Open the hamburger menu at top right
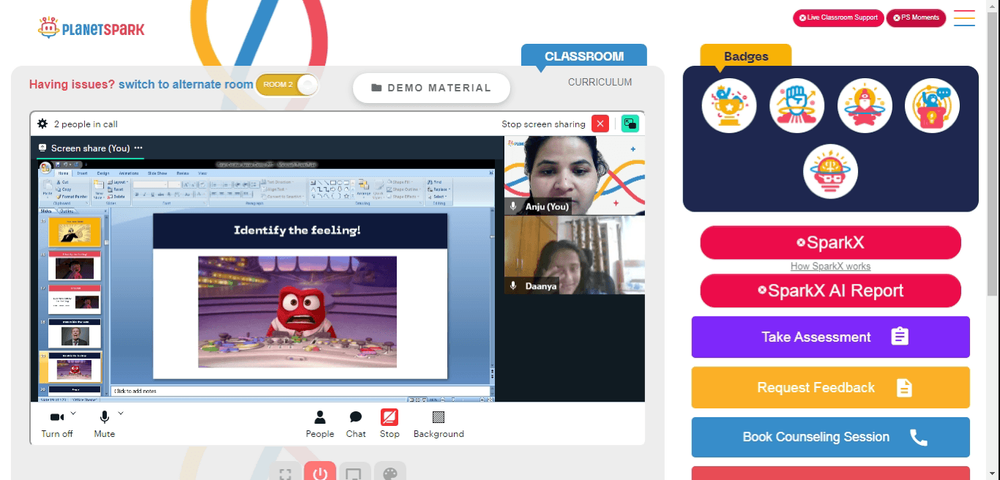1000x480 pixels. tap(964, 18)
